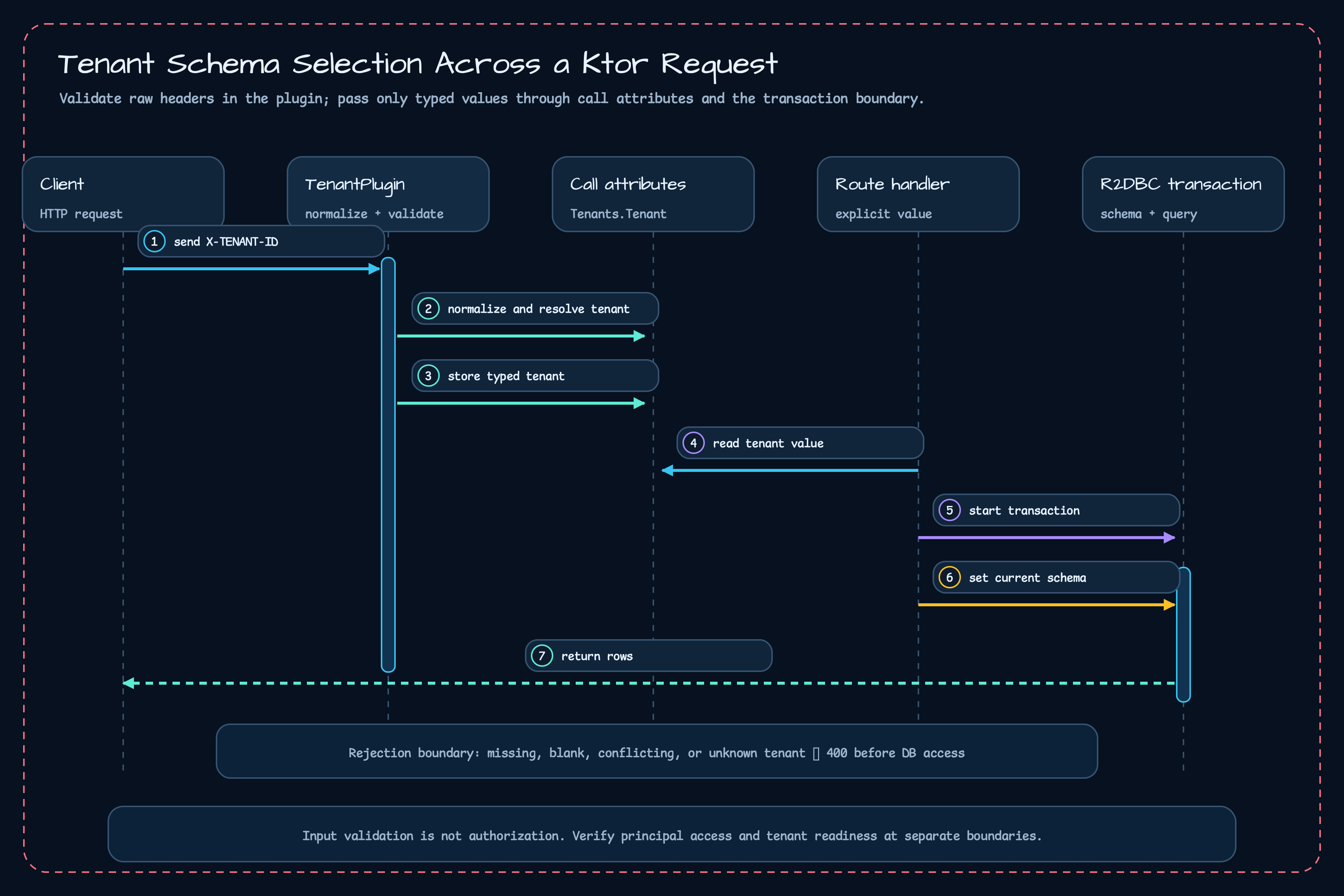1344x896 pixels.
Task: Select the TenantPlugin participant box
Action: (388, 194)
